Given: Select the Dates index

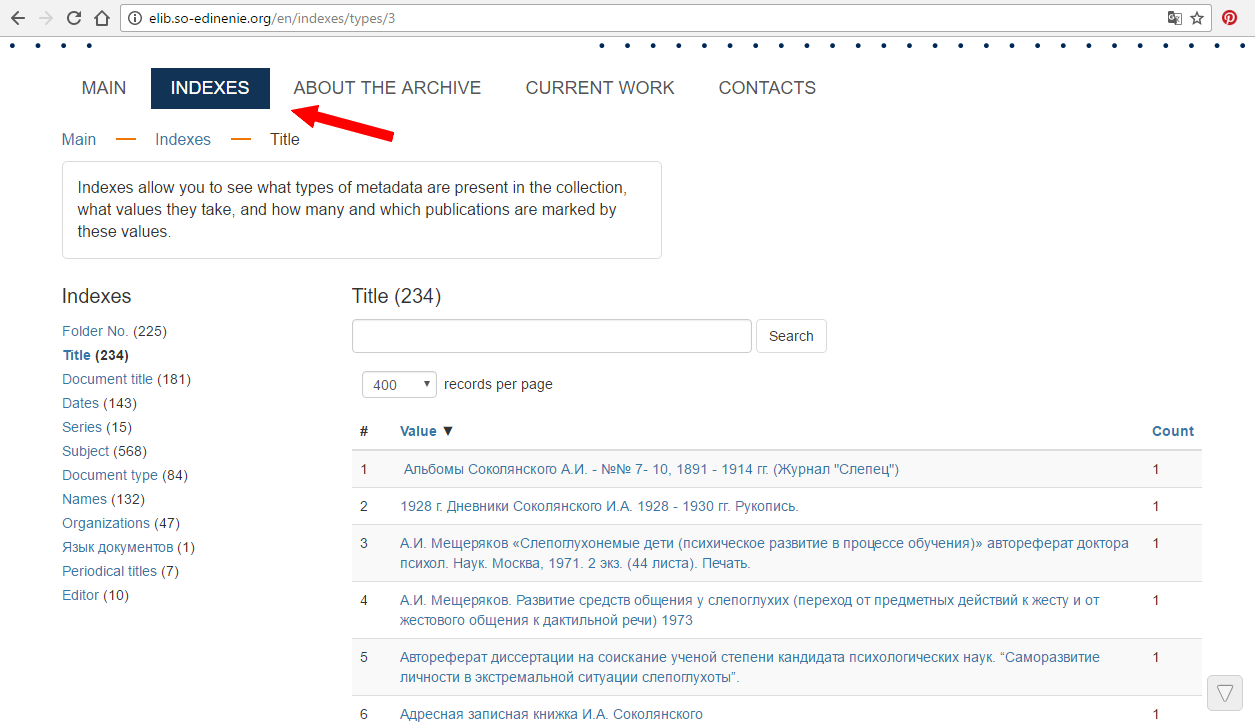Looking at the screenshot, I should (80, 403).
